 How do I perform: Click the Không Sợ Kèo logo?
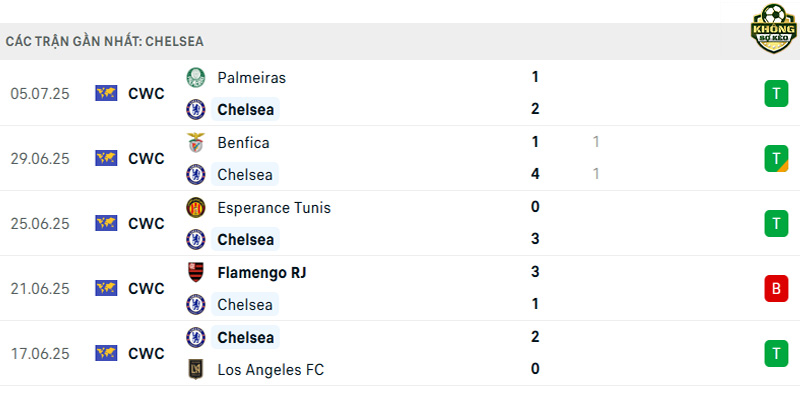774,29
